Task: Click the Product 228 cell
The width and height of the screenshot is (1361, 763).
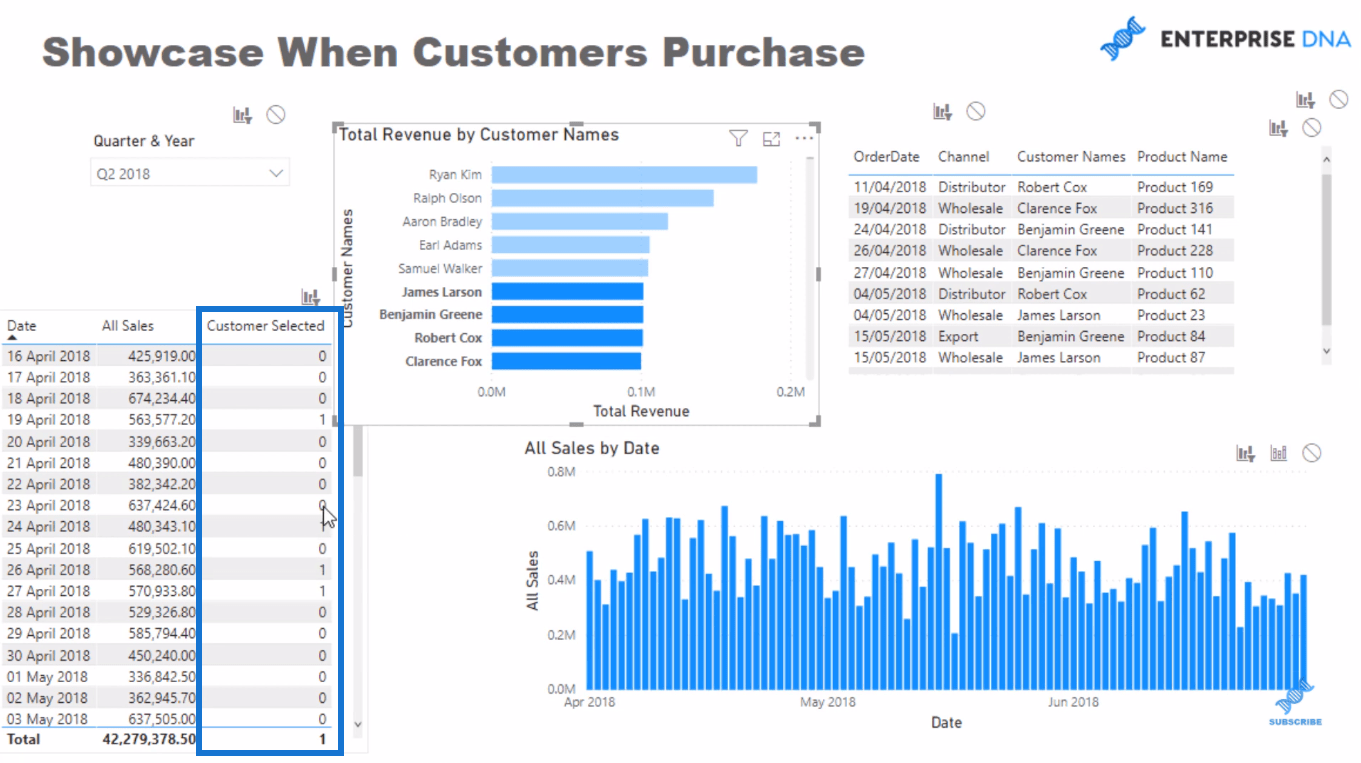Action: coord(1175,251)
